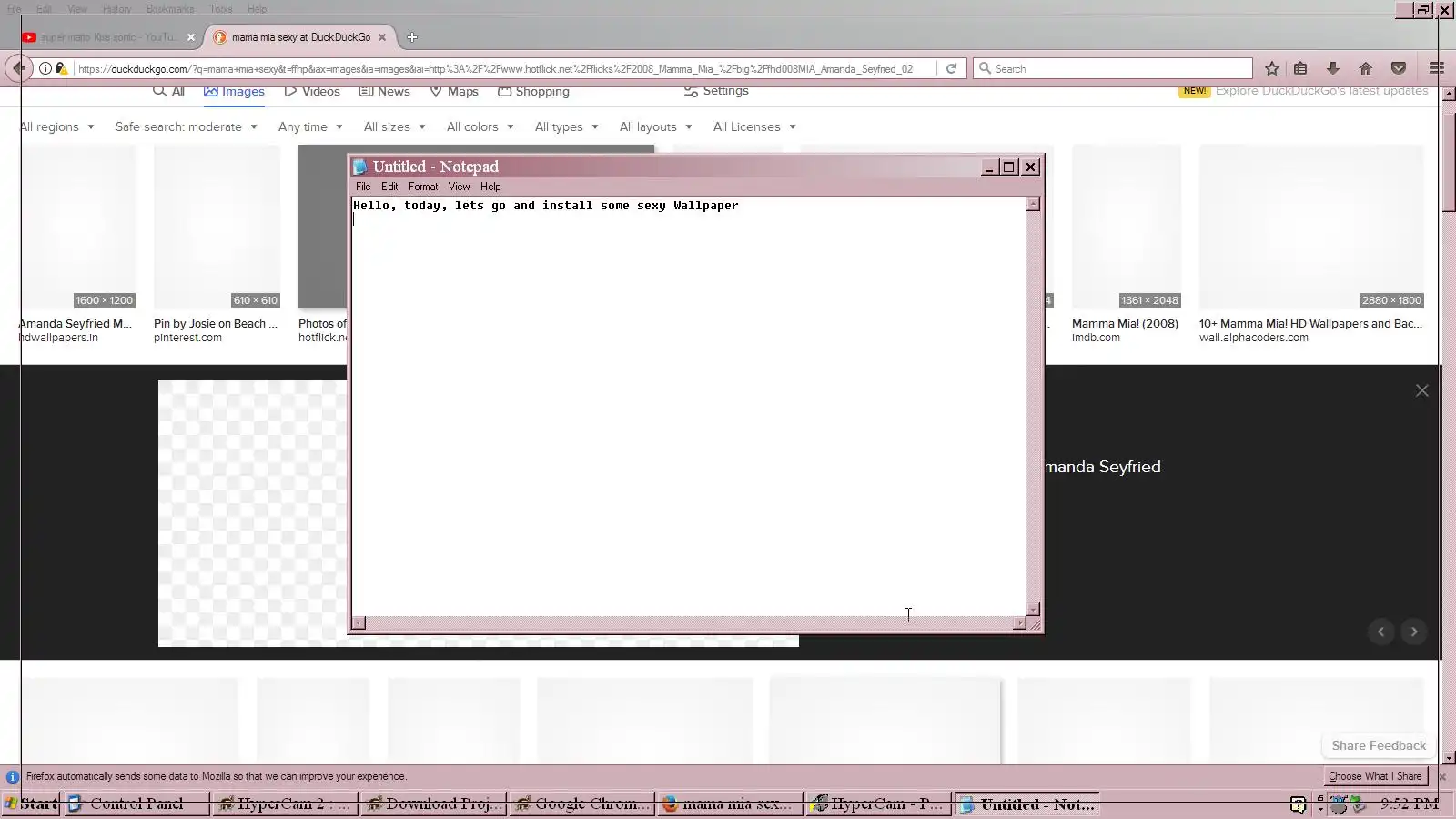1456x819 pixels.
Task: Open the Firefox hamburger menu
Action: [1437, 68]
